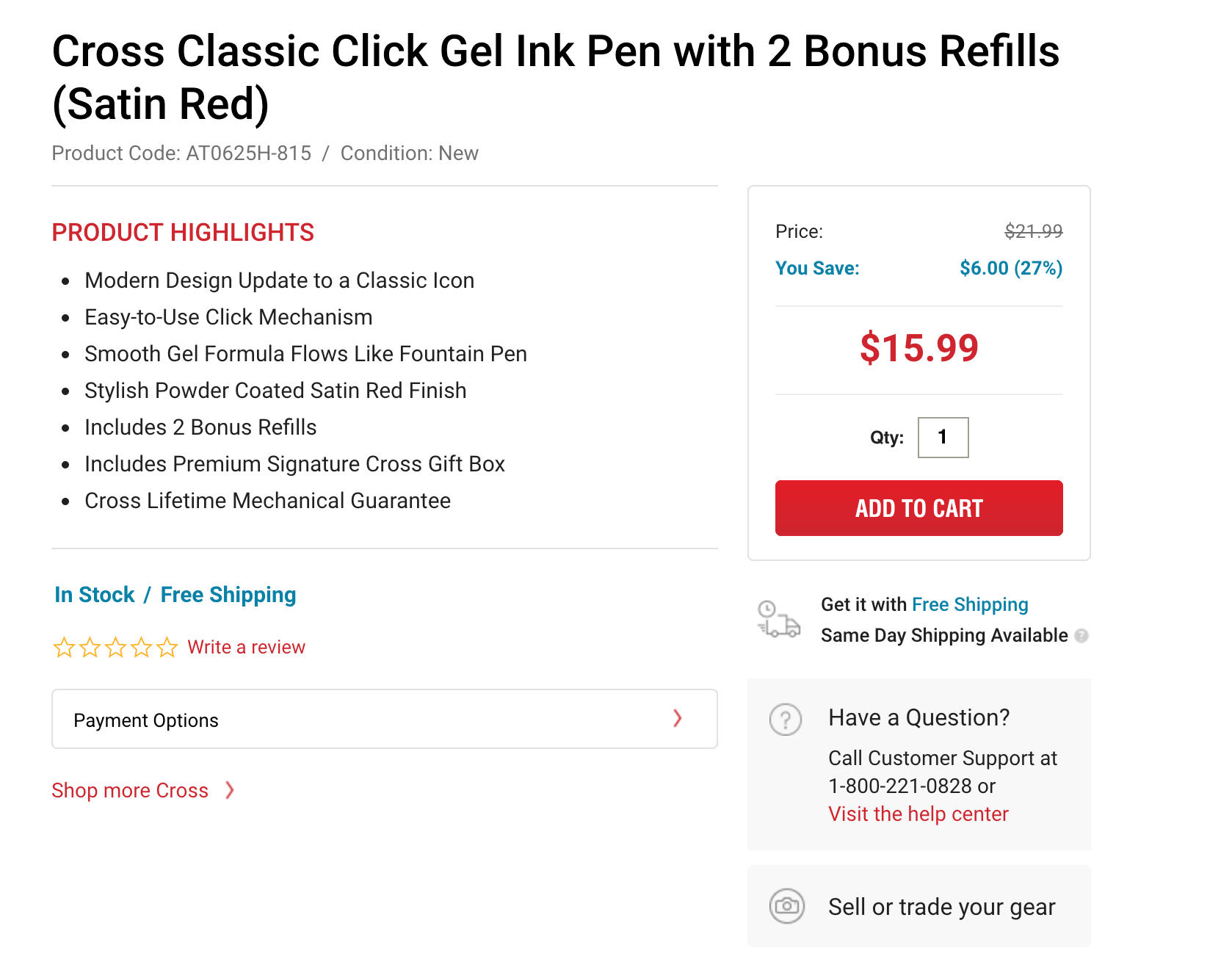The width and height of the screenshot is (1232, 956).
Task: Open Shop more Cross listing
Action: click(129, 790)
